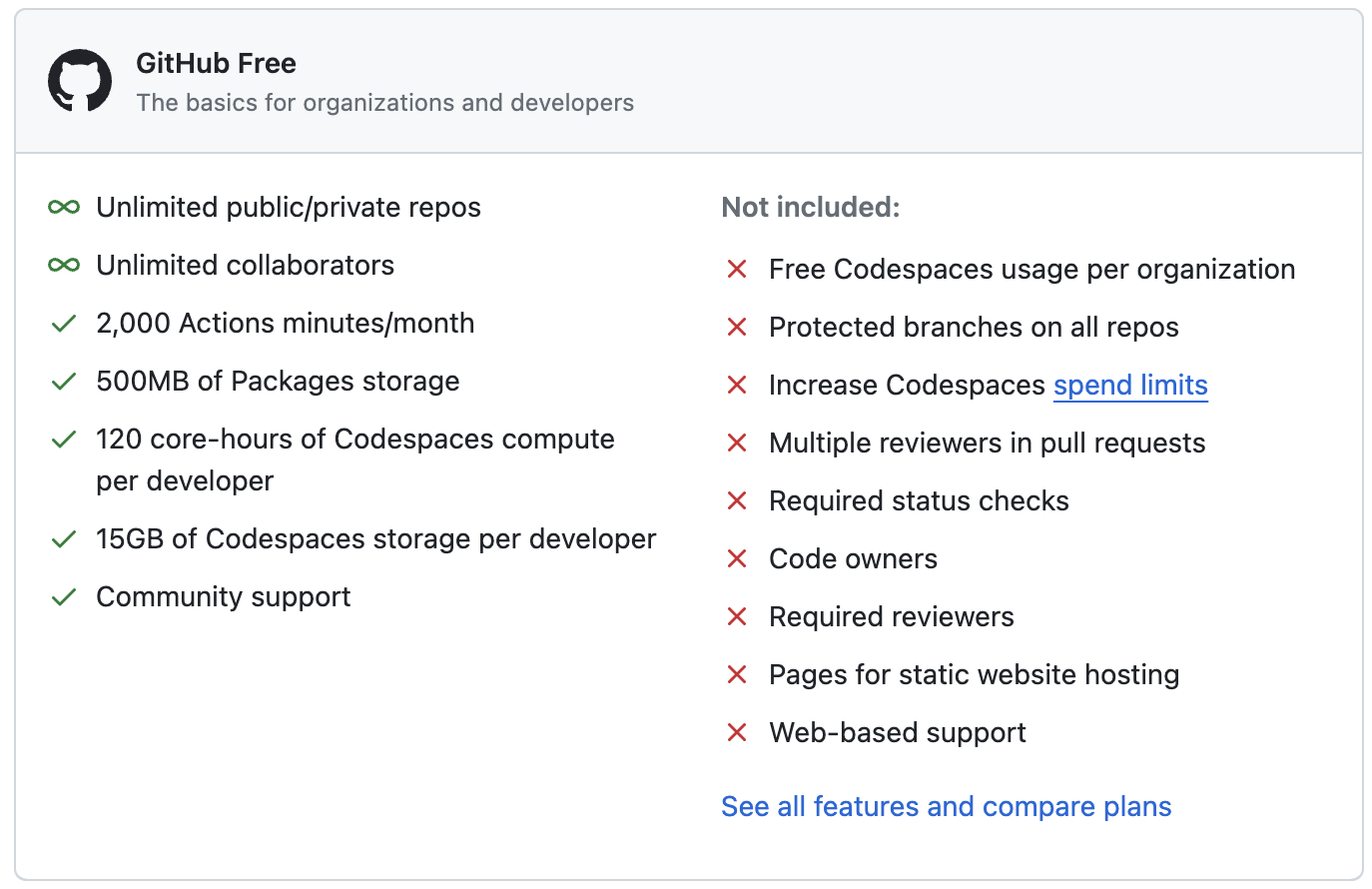Click red X beside Code owners

[x=737, y=558]
